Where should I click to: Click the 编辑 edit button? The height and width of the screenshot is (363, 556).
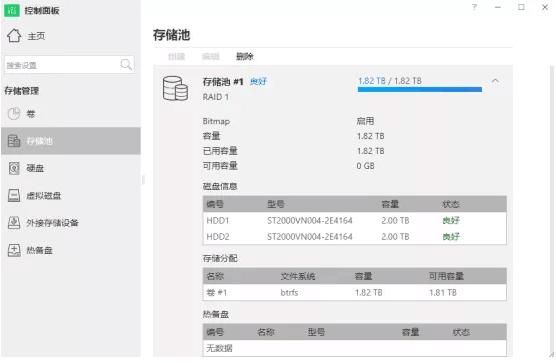pos(211,57)
